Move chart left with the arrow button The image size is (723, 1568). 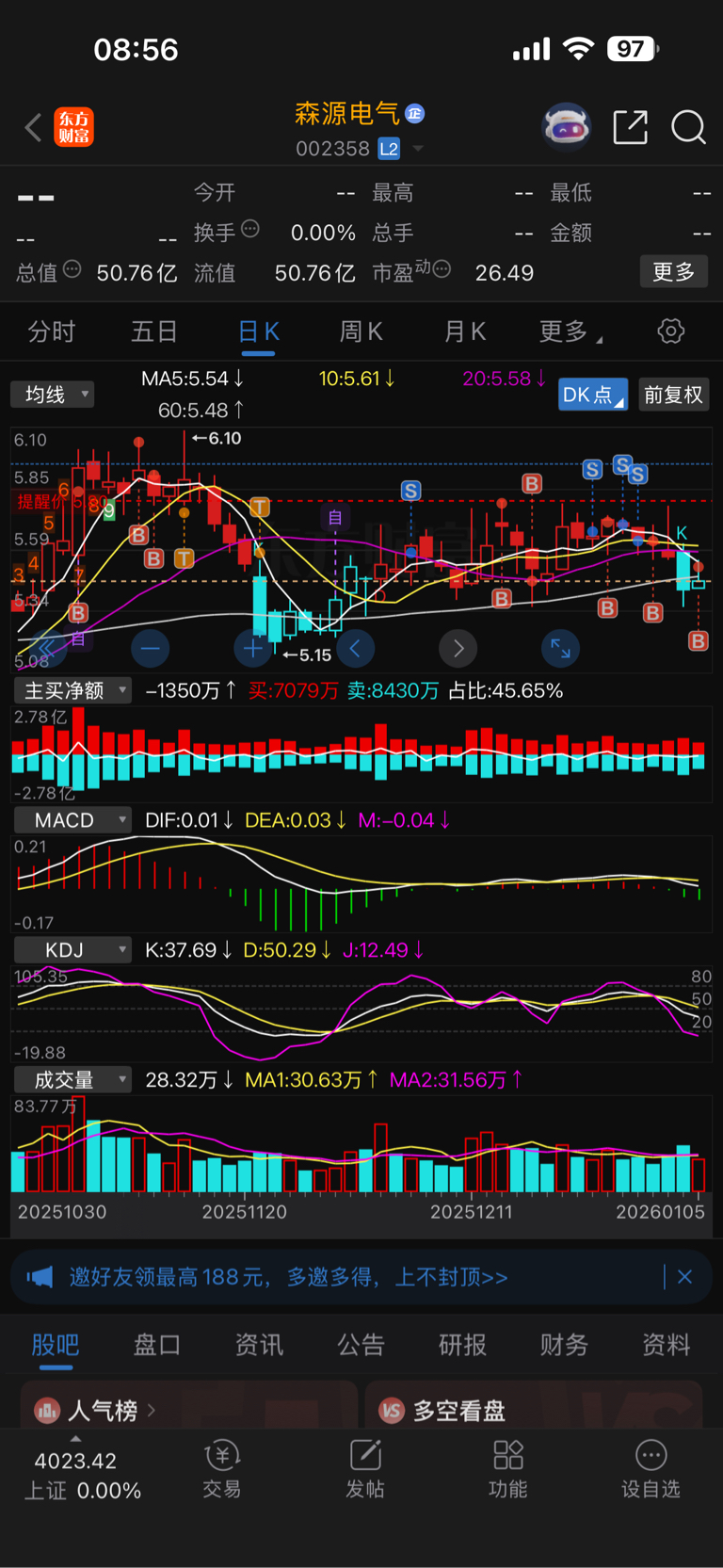[x=355, y=648]
